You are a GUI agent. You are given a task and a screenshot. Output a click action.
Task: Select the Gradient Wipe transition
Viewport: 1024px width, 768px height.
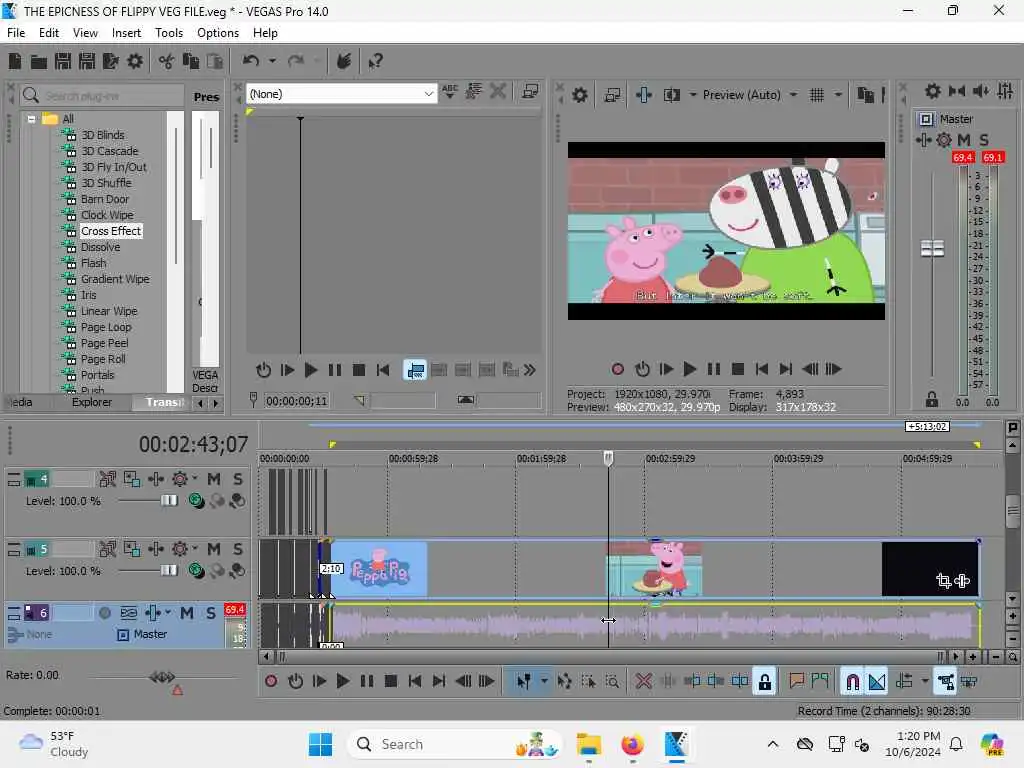point(115,280)
